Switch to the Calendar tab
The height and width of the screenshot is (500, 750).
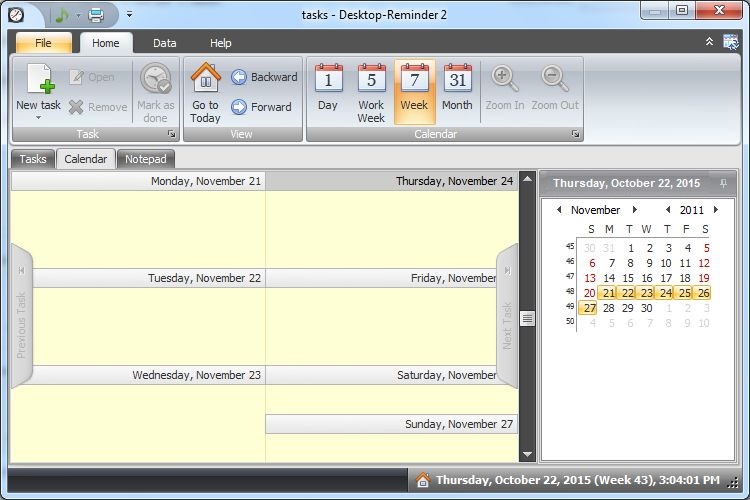pyautogui.click(x=86, y=159)
